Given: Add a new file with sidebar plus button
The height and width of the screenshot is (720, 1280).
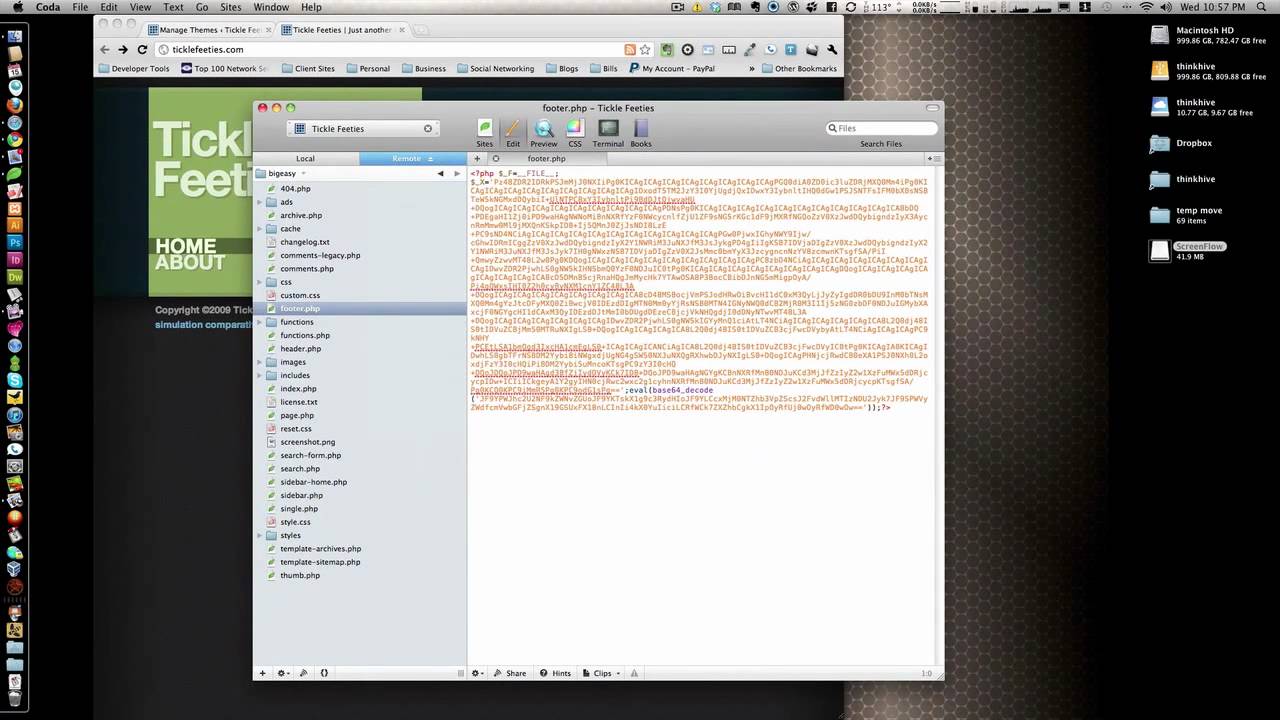Looking at the screenshot, I should [x=263, y=673].
